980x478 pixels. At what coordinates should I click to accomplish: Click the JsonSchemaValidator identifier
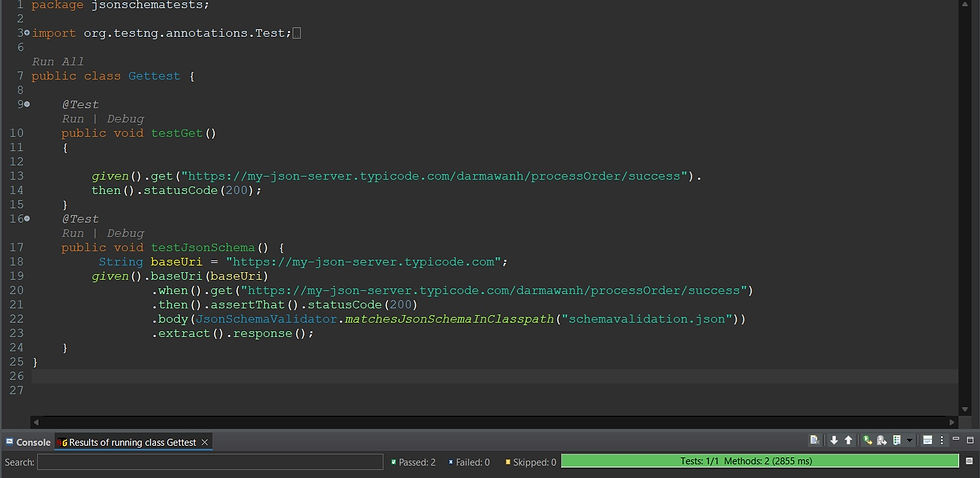267,319
